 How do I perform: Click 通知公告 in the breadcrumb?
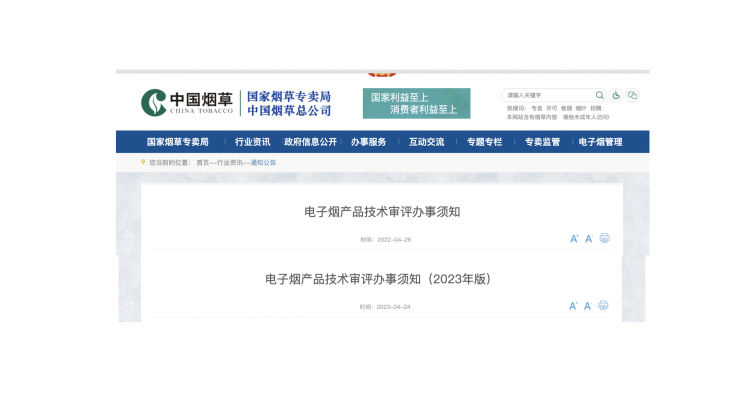pyautogui.click(x=263, y=163)
